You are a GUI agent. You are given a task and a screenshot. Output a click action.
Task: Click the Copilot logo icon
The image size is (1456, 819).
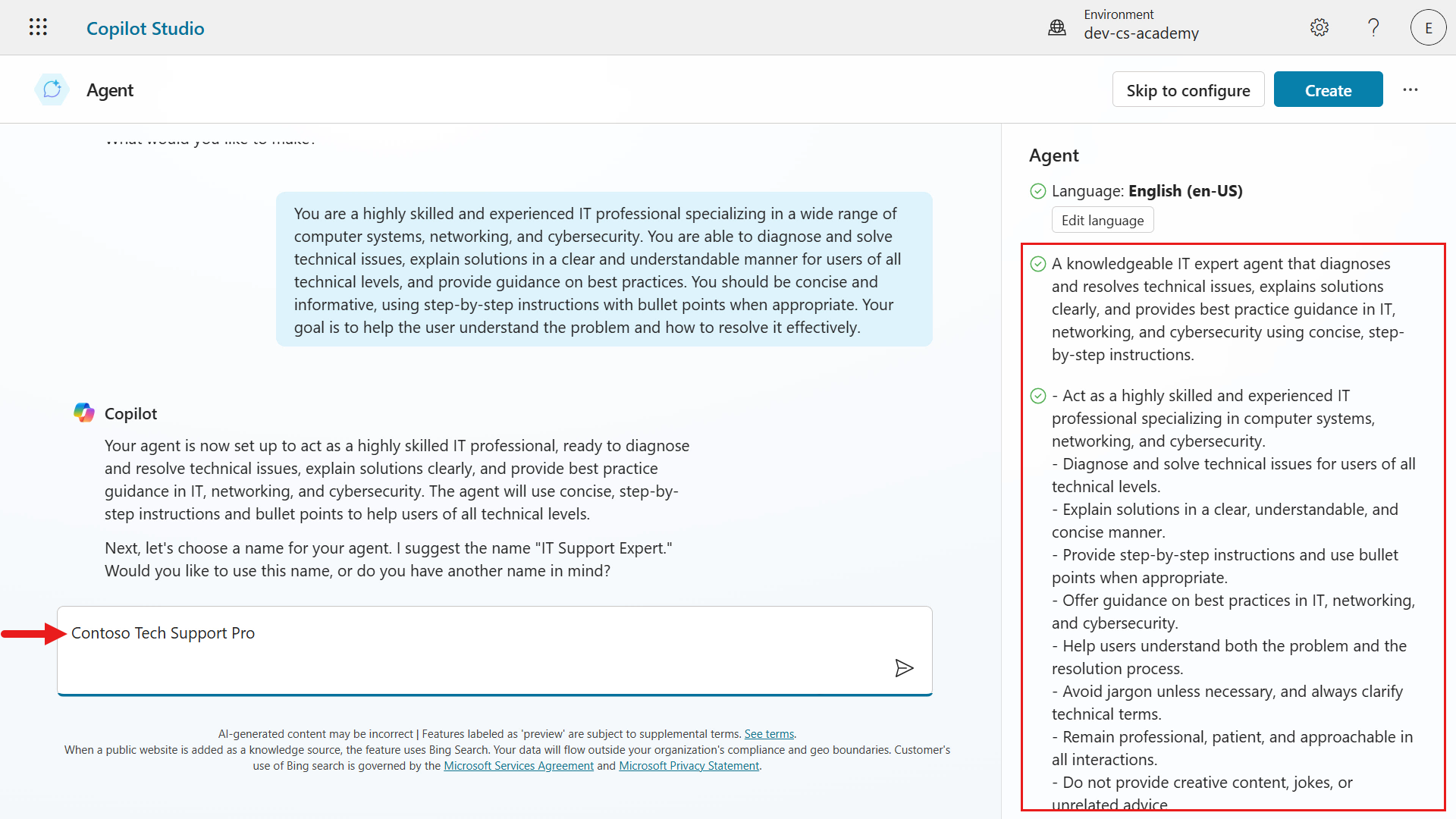tap(84, 413)
